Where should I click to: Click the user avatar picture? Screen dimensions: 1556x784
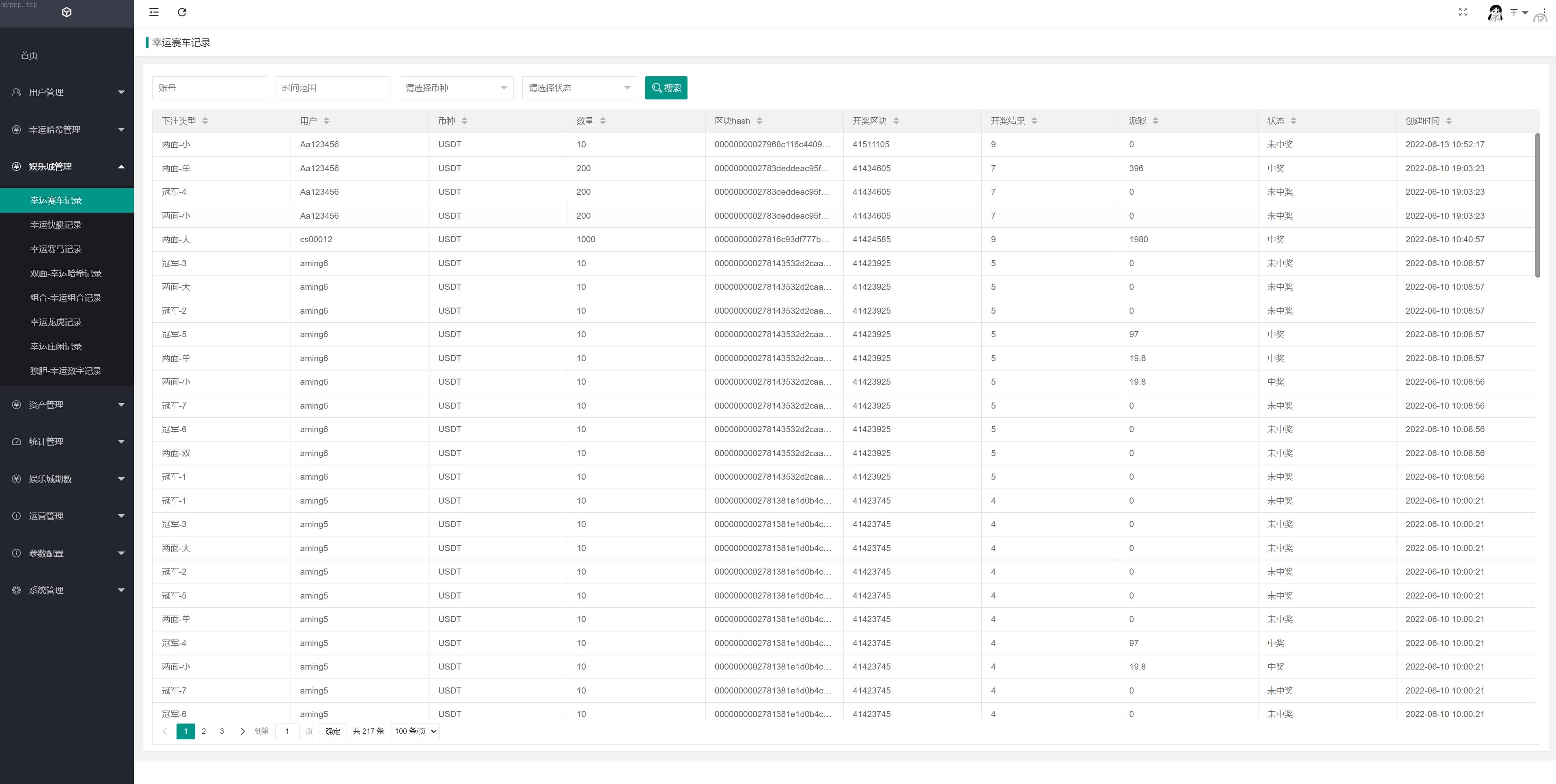click(x=1495, y=13)
